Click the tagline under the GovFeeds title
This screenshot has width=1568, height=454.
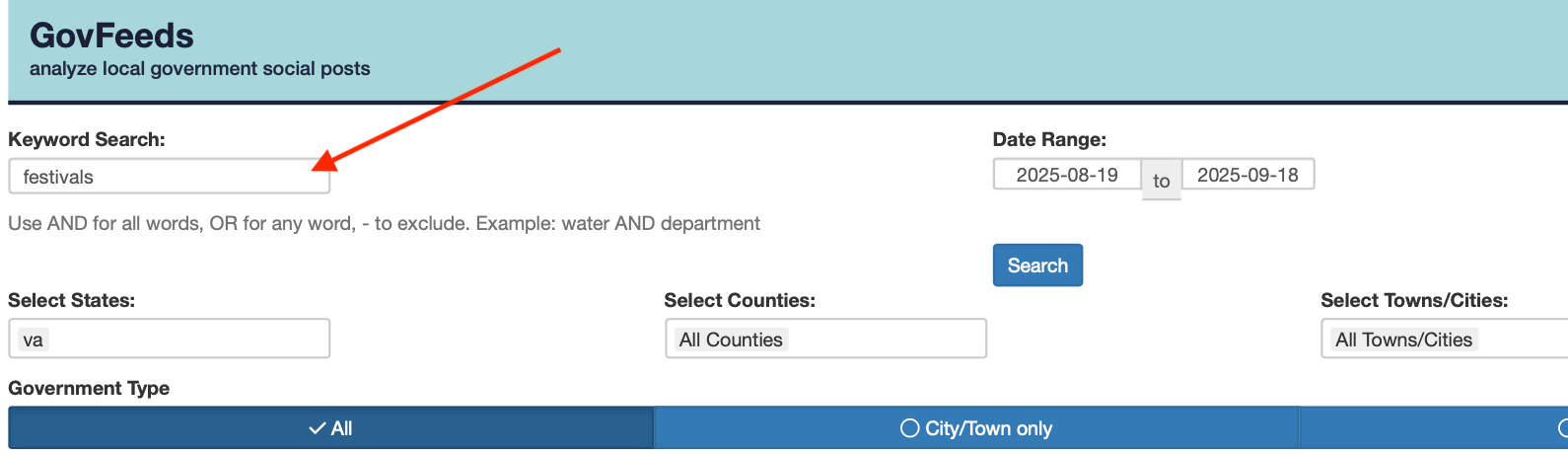point(200,68)
